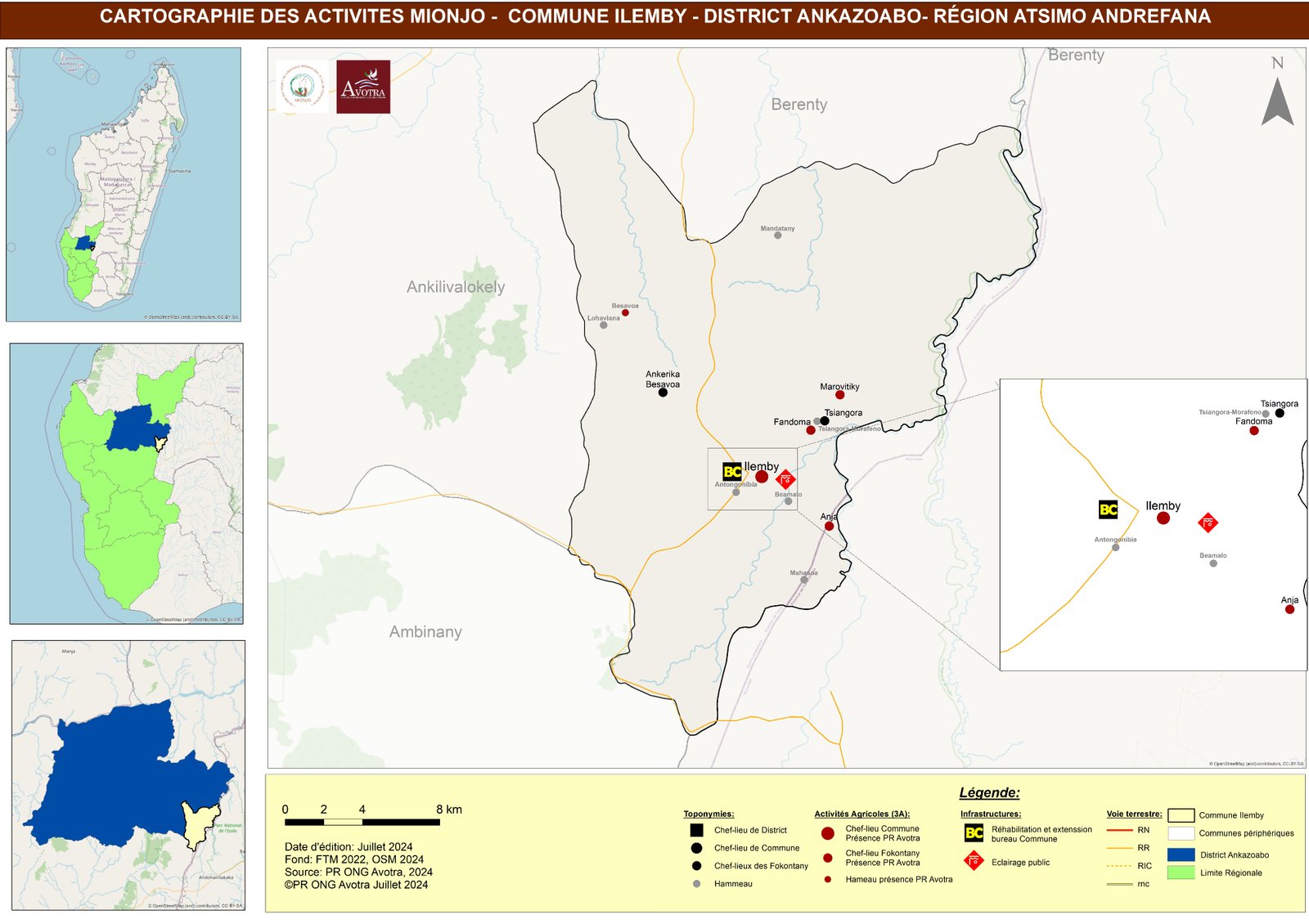Click the red Marovitiky marker
Image resolution: width=1309 pixels, height=924 pixels.
point(839,395)
